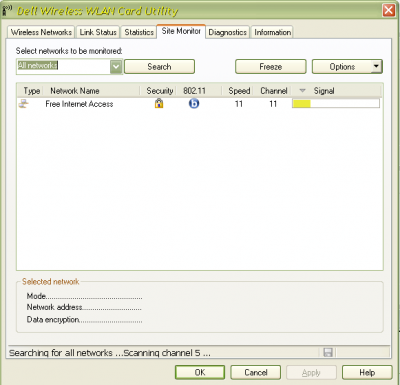The image size is (400, 385).
Task: Select the Free Internet Access network name
Action: 79,104
